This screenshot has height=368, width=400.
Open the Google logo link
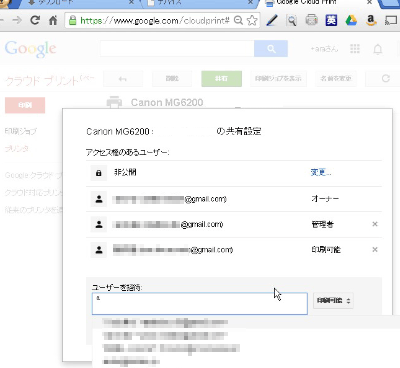[31, 49]
